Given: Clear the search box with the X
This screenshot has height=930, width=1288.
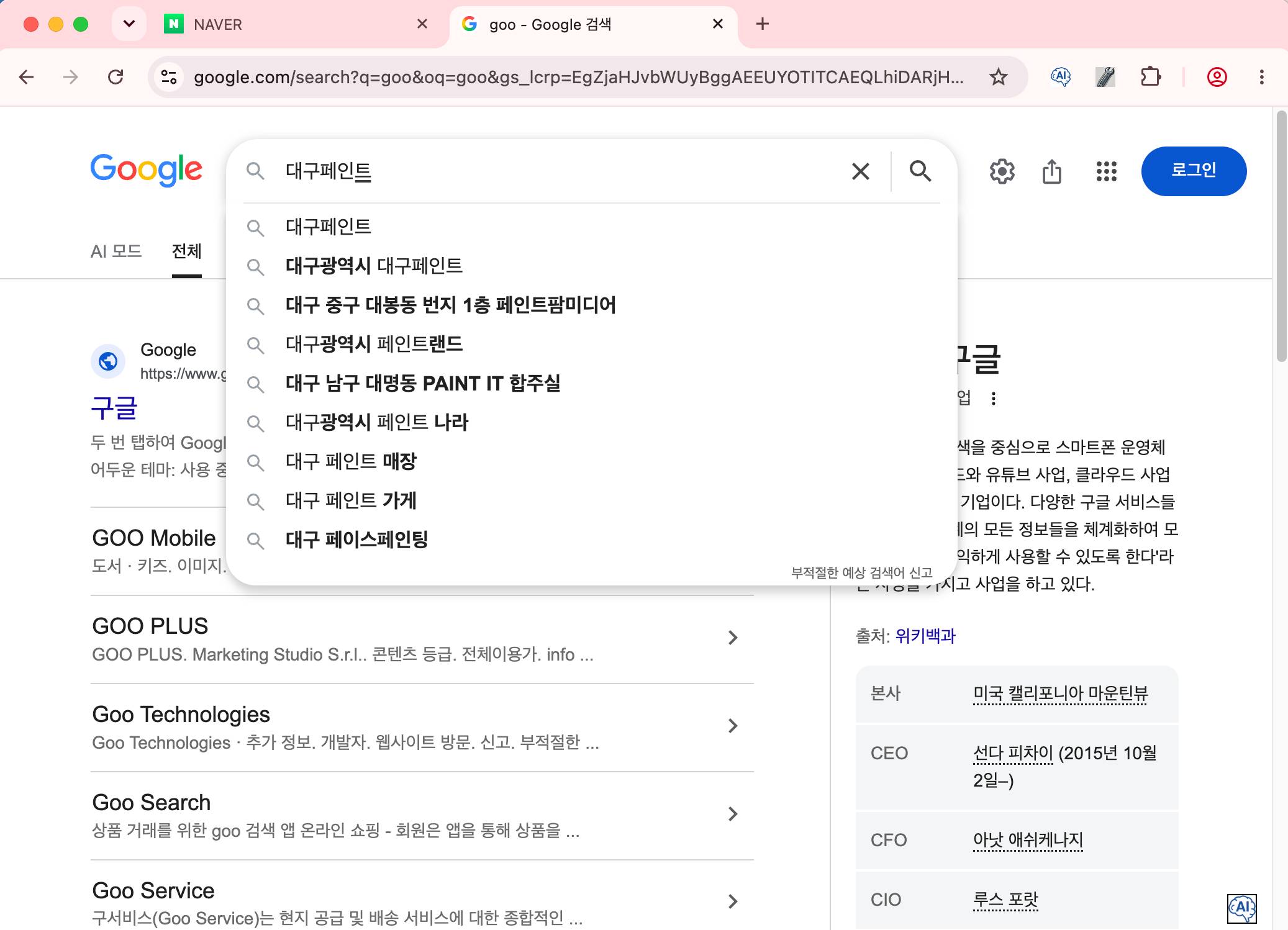Looking at the screenshot, I should click(861, 171).
